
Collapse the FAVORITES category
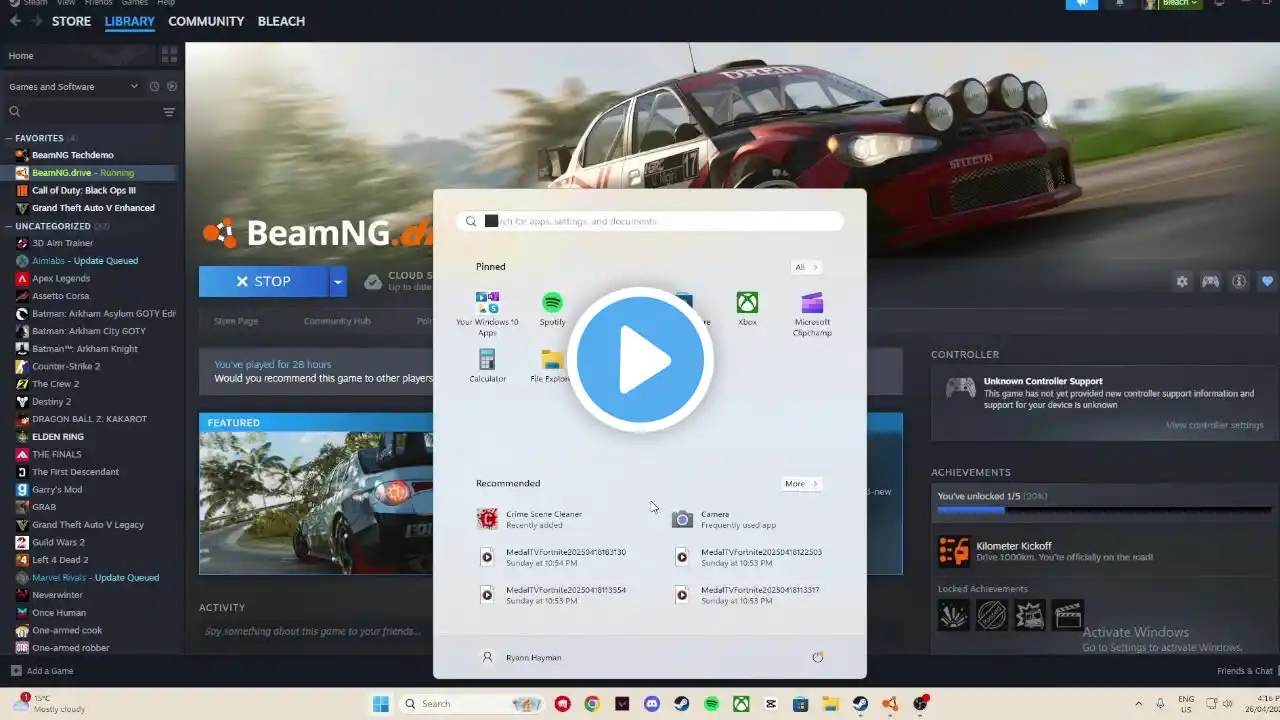9,138
